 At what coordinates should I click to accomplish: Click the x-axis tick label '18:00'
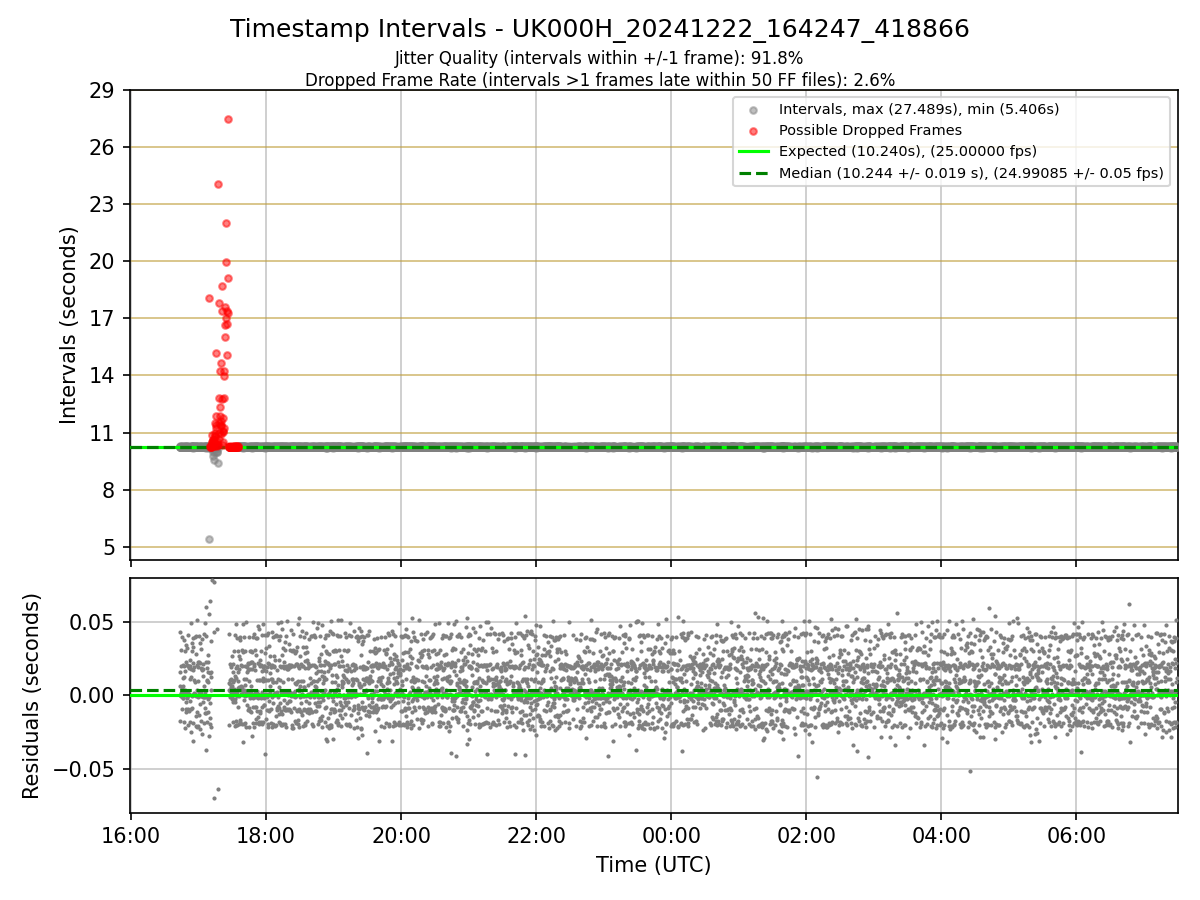coord(265,834)
